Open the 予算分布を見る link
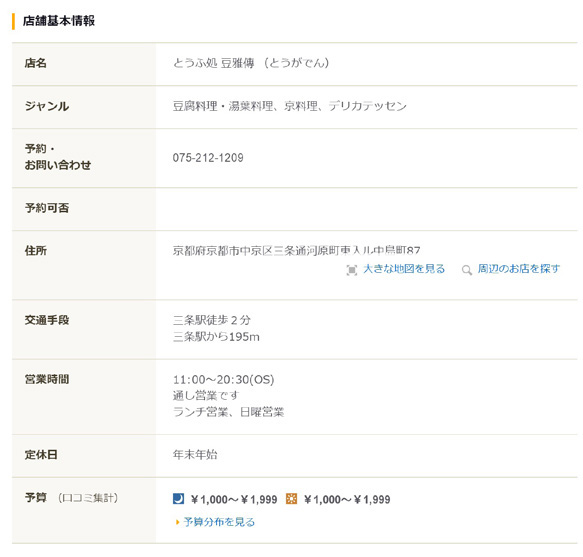583x557 pixels. 219,522
